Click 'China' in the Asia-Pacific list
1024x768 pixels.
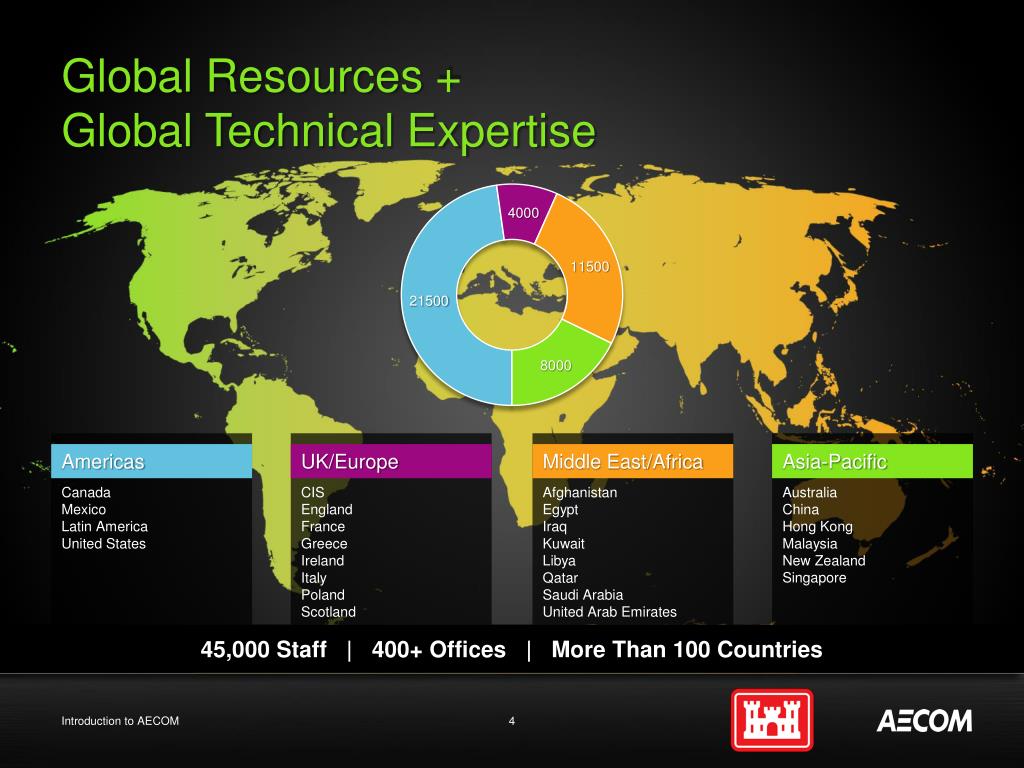pyautogui.click(x=801, y=509)
